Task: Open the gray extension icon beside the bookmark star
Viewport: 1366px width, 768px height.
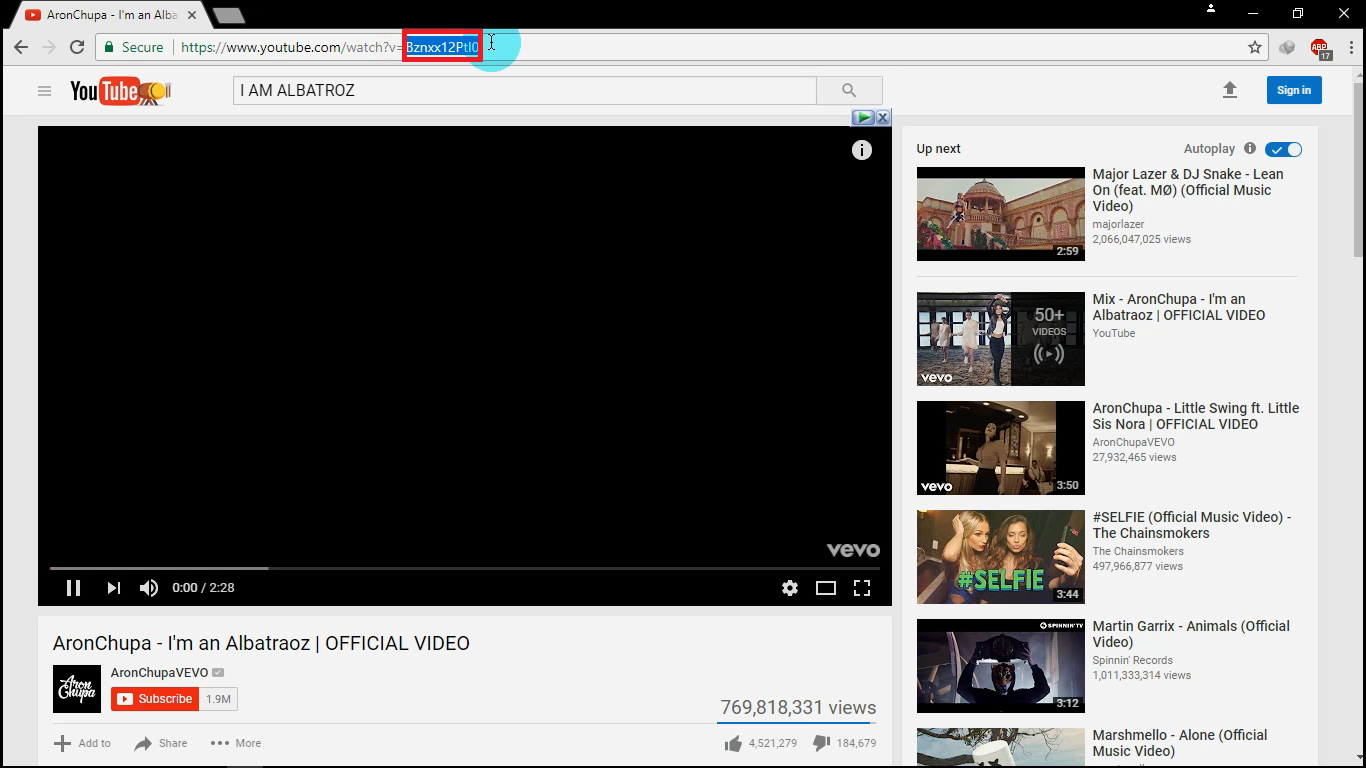Action: [1287, 47]
